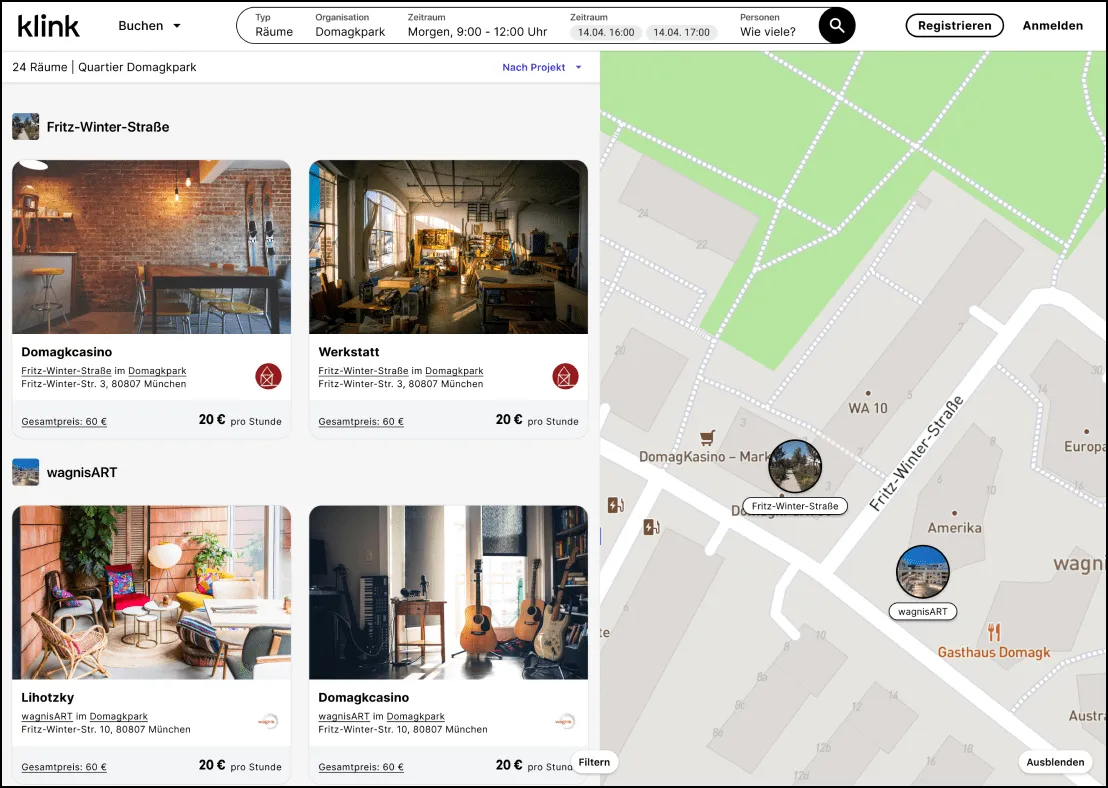Open the Buchen dropdown
Screen dimensions: 1108x788
tap(148, 26)
